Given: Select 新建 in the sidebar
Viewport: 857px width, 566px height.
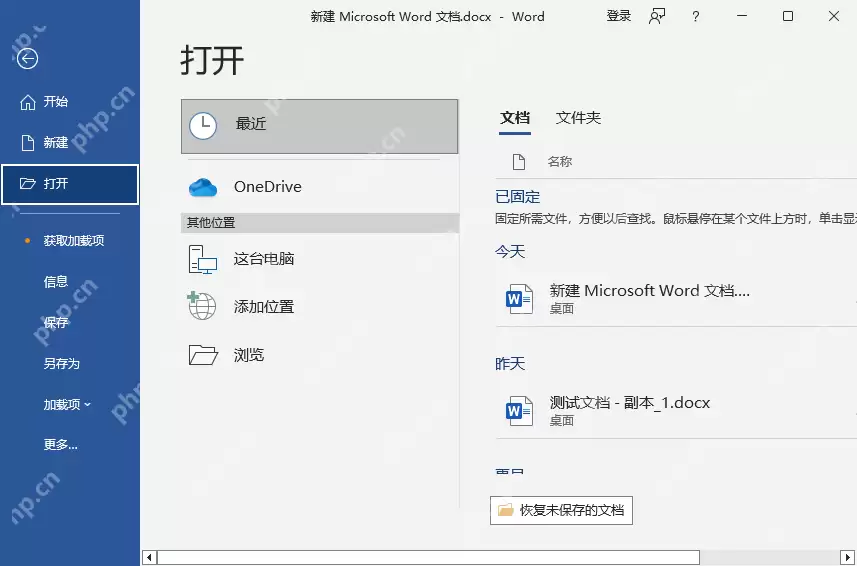Looking at the screenshot, I should [69, 143].
